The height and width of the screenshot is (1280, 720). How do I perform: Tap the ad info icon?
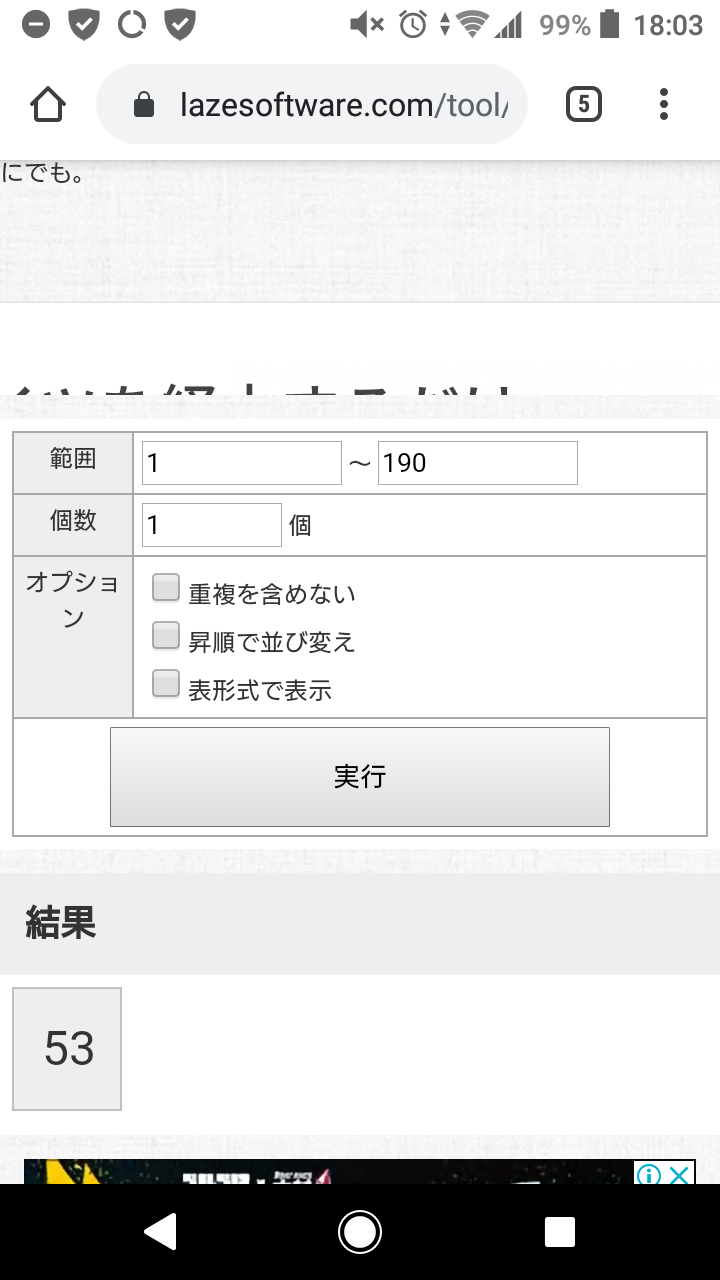point(649,1174)
